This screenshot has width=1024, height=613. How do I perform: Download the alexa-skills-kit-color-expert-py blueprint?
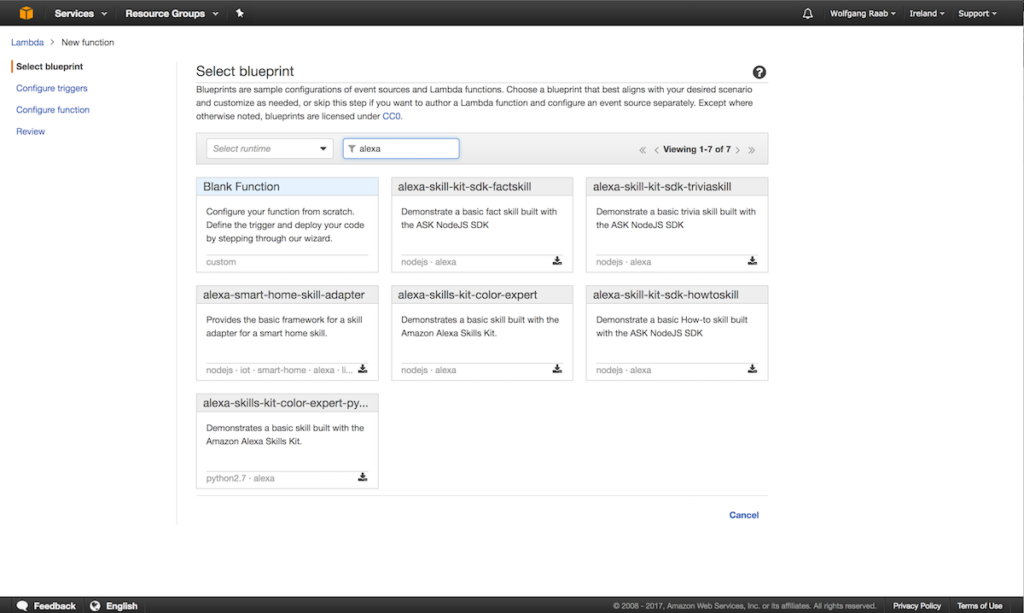click(362, 477)
